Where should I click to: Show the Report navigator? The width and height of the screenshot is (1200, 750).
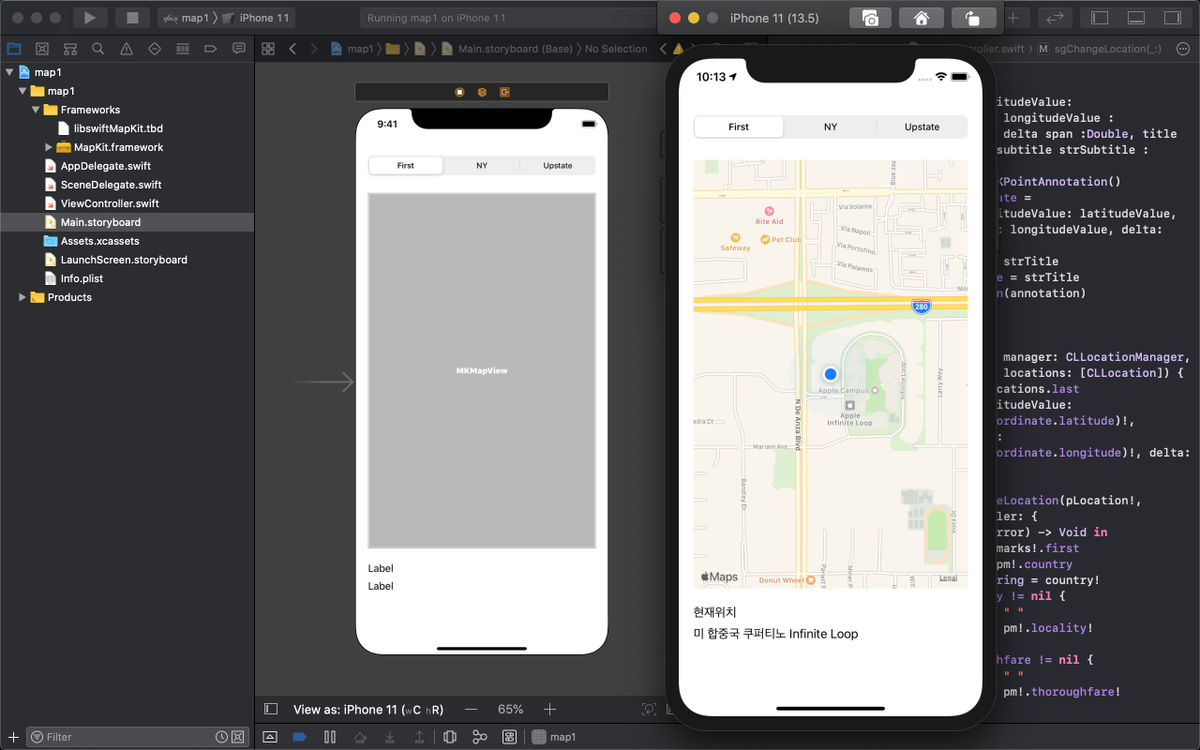pos(238,48)
